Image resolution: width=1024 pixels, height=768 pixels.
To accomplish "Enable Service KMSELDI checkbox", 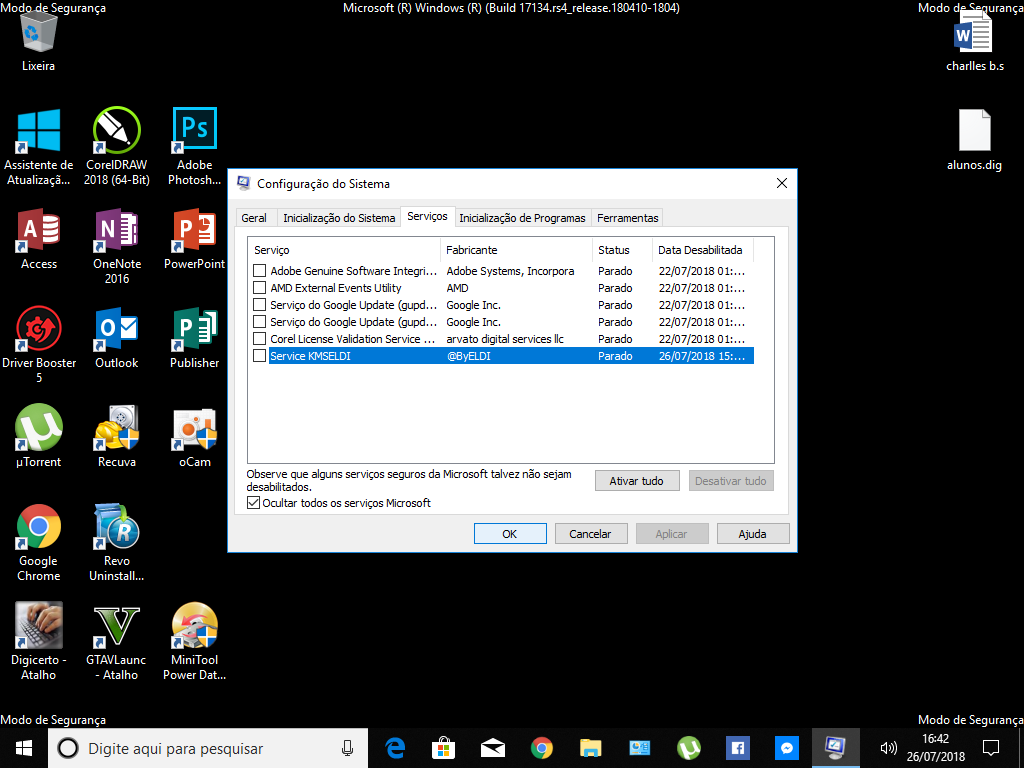I will tap(259, 355).
